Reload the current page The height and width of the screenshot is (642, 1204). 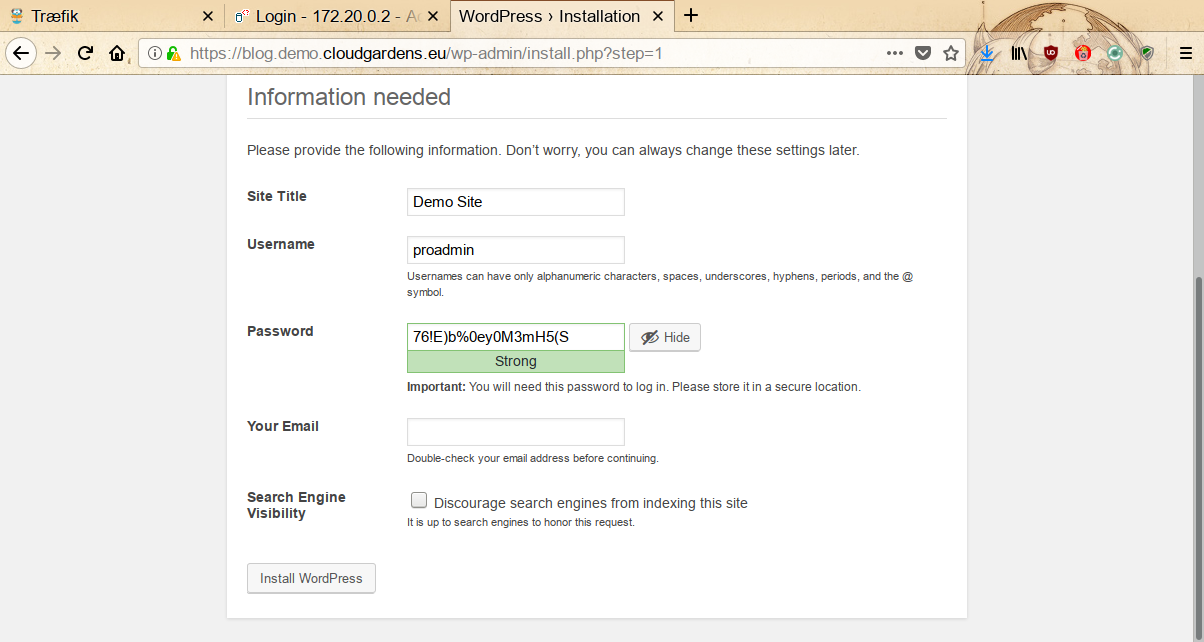click(86, 53)
